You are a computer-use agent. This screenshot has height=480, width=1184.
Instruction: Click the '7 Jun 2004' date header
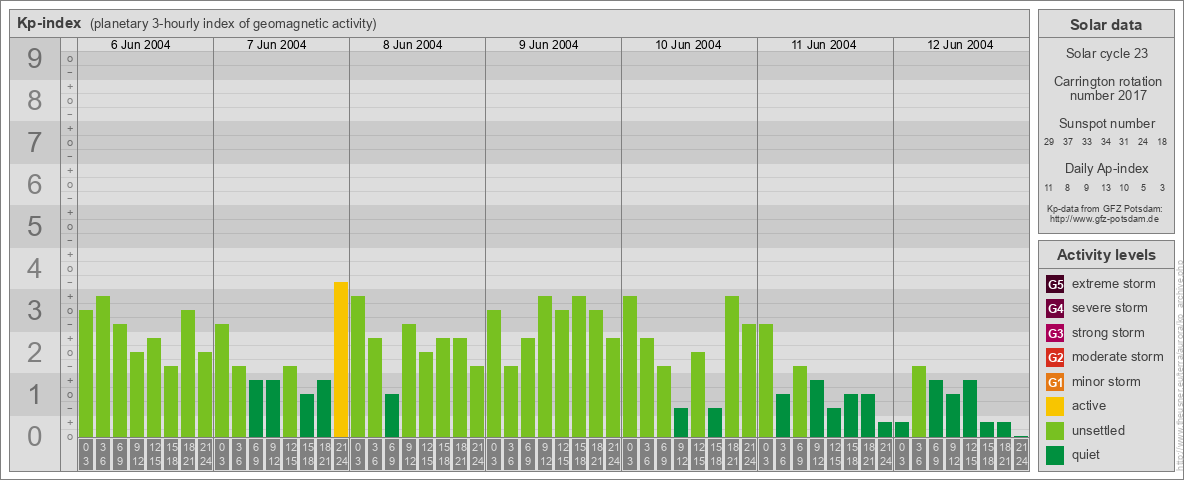tap(276, 45)
